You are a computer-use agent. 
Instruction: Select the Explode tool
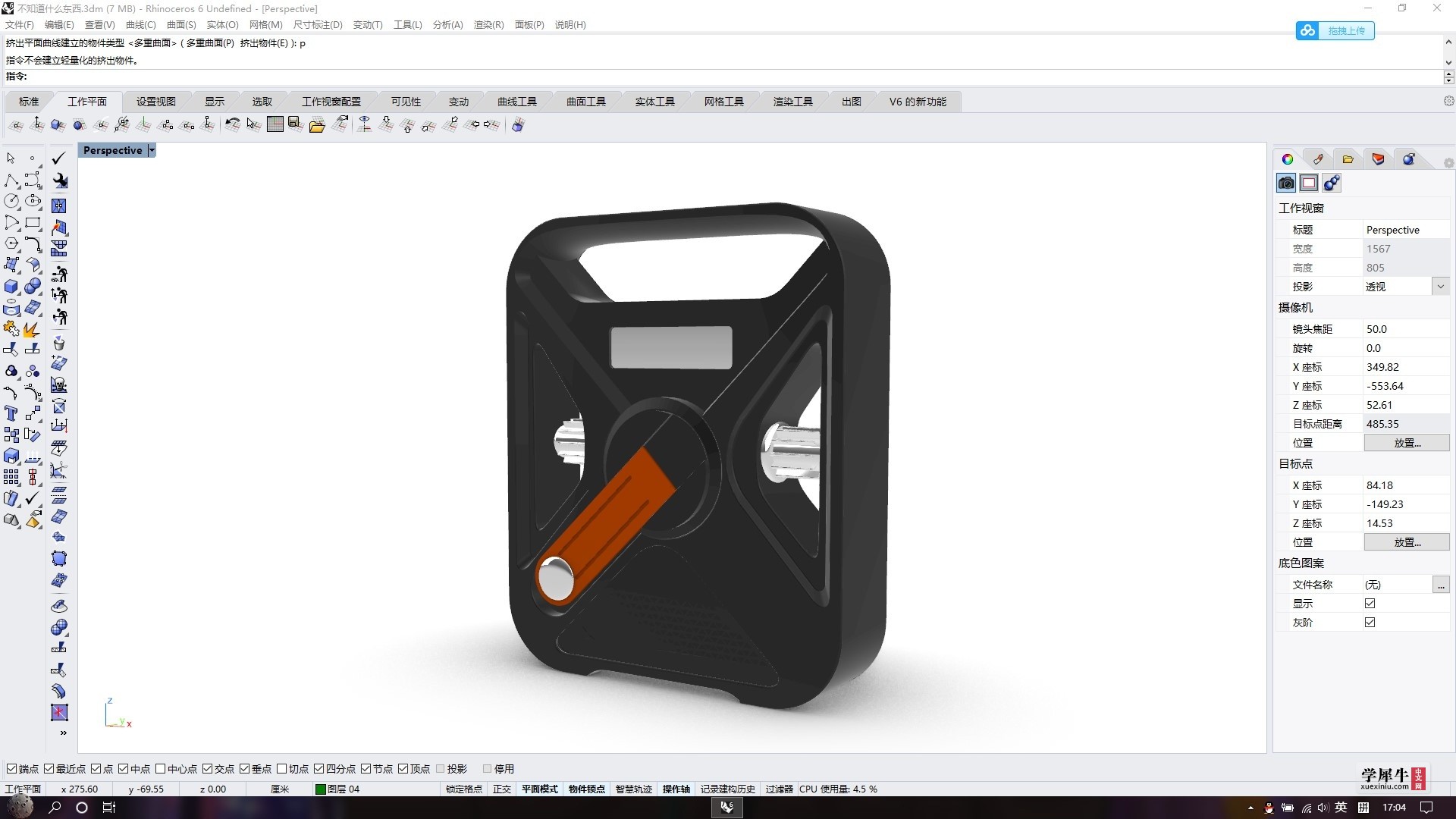point(33,329)
